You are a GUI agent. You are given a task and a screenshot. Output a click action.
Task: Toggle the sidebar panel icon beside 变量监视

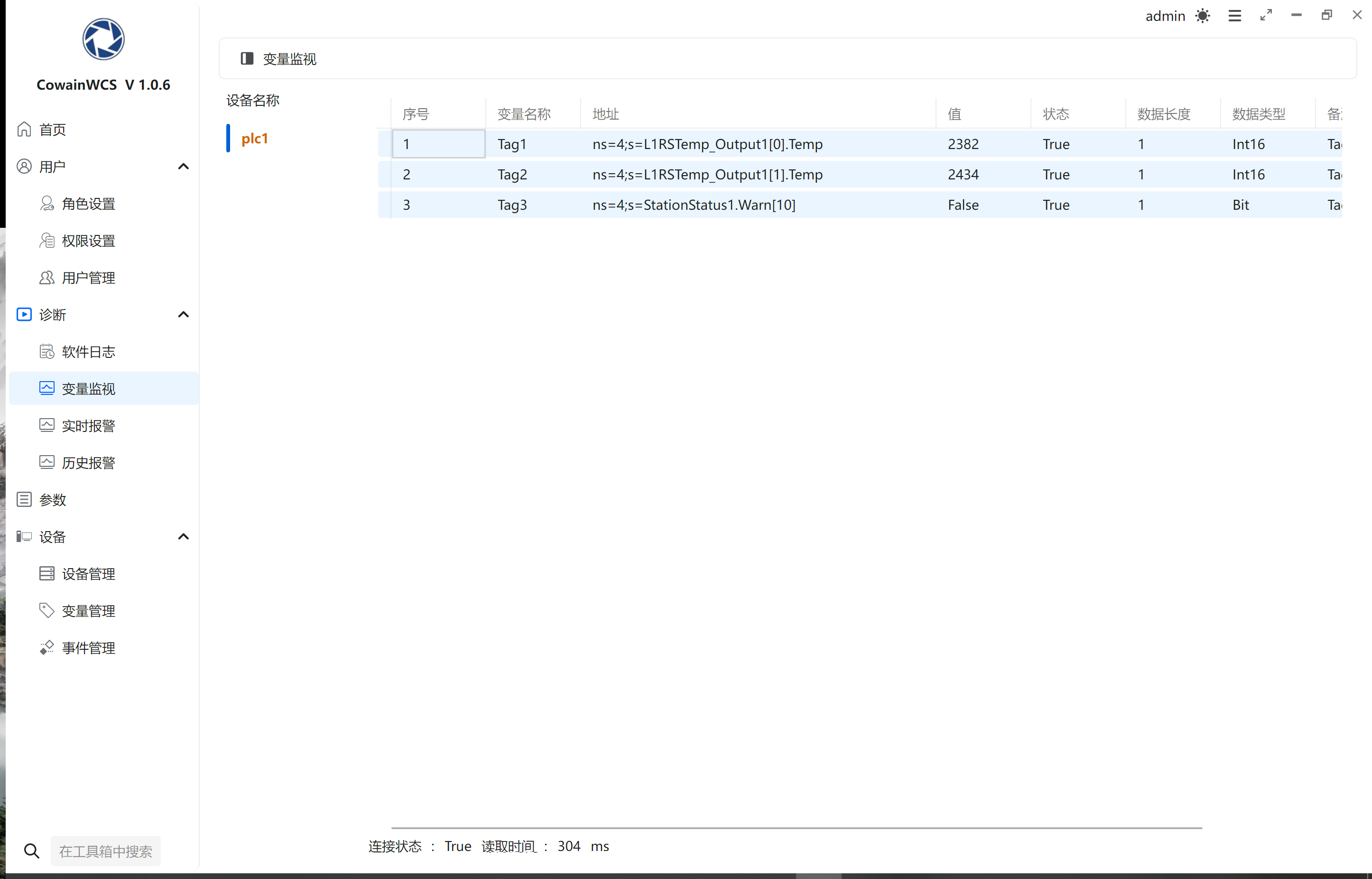(247, 59)
